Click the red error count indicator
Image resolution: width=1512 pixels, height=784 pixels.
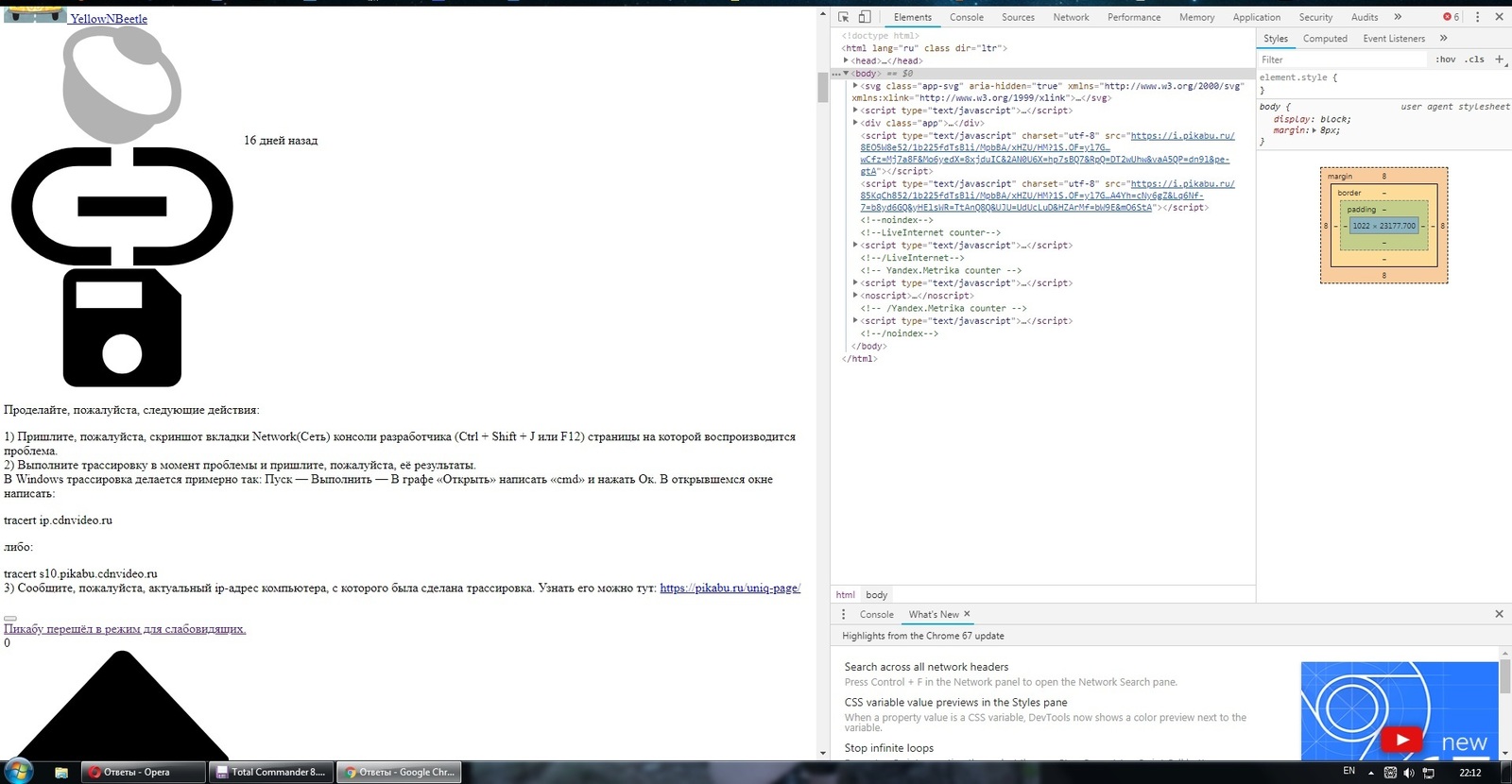(1451, 17)
